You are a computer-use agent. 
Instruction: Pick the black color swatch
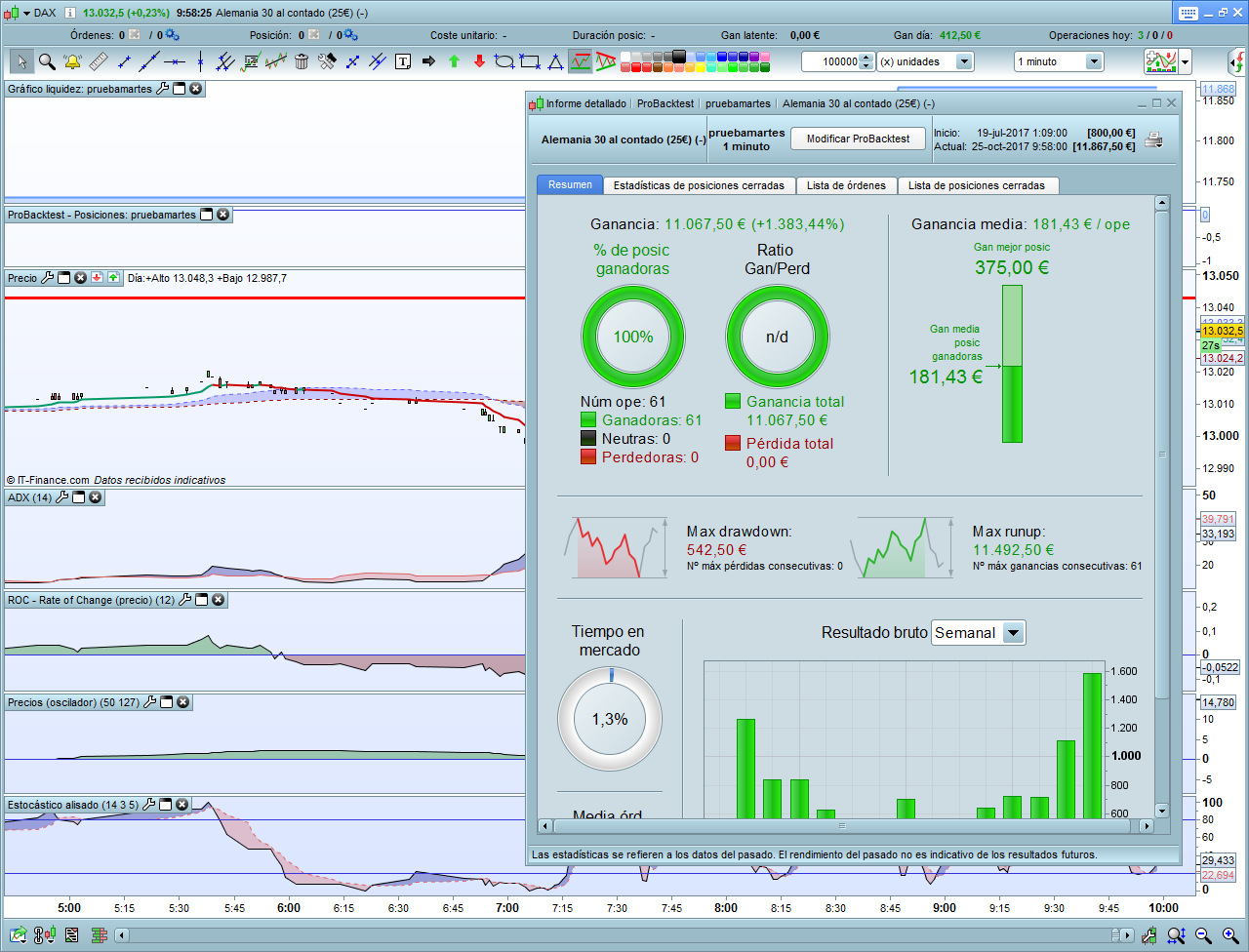click(x=679, y=57)
